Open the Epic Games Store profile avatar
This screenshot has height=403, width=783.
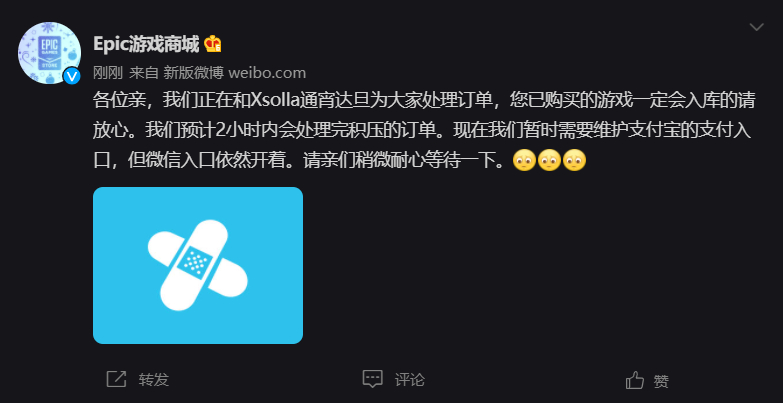pos(49,53)
